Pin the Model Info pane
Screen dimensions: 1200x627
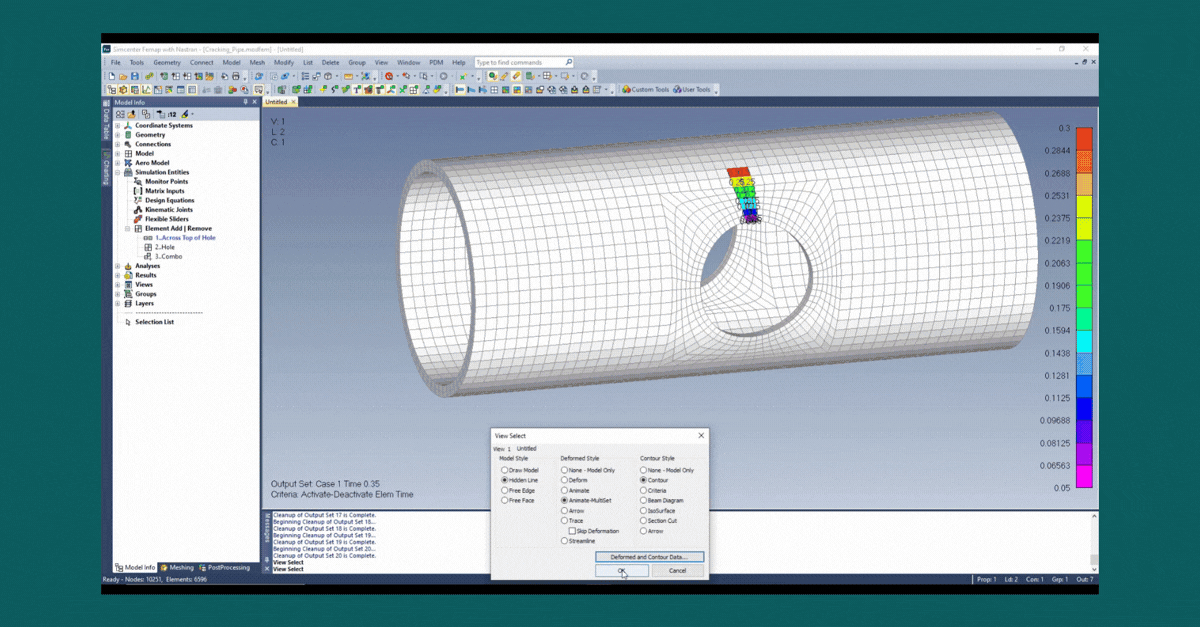(x=245, y=102)
